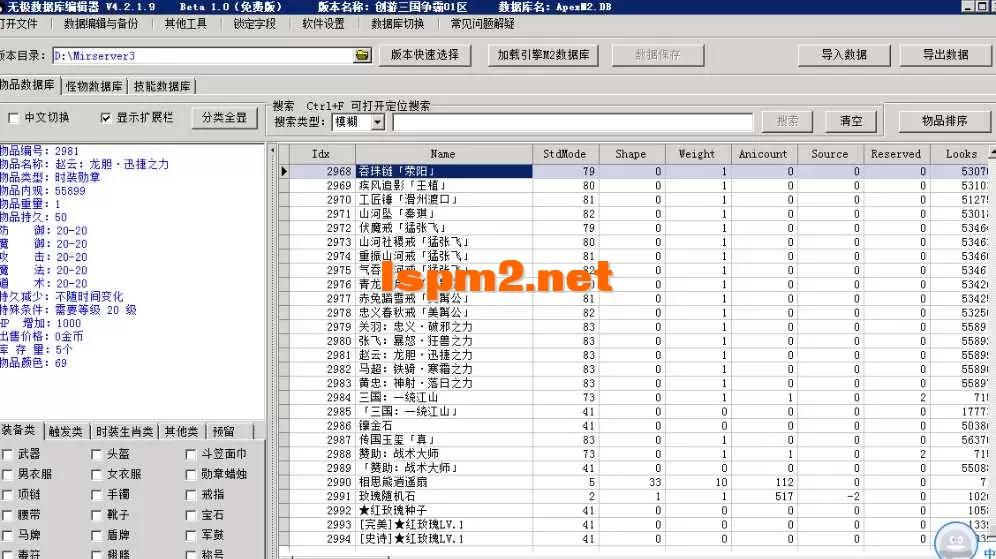Select row 相思煞逍遥扇
This screenshot has width=996, height=559.
(635, 482)
